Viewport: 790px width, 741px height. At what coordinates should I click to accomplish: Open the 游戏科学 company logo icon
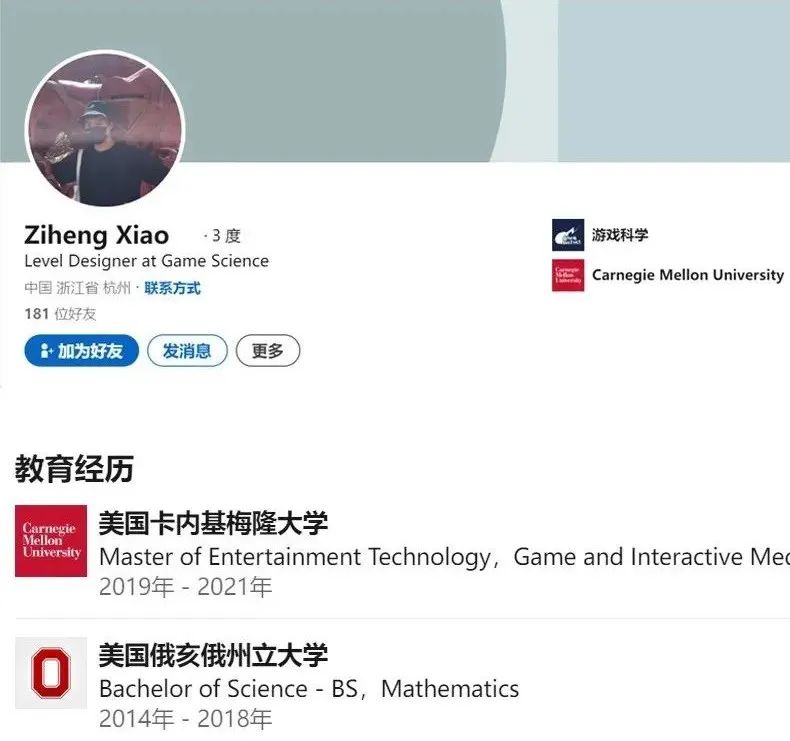tap(568, 235)
